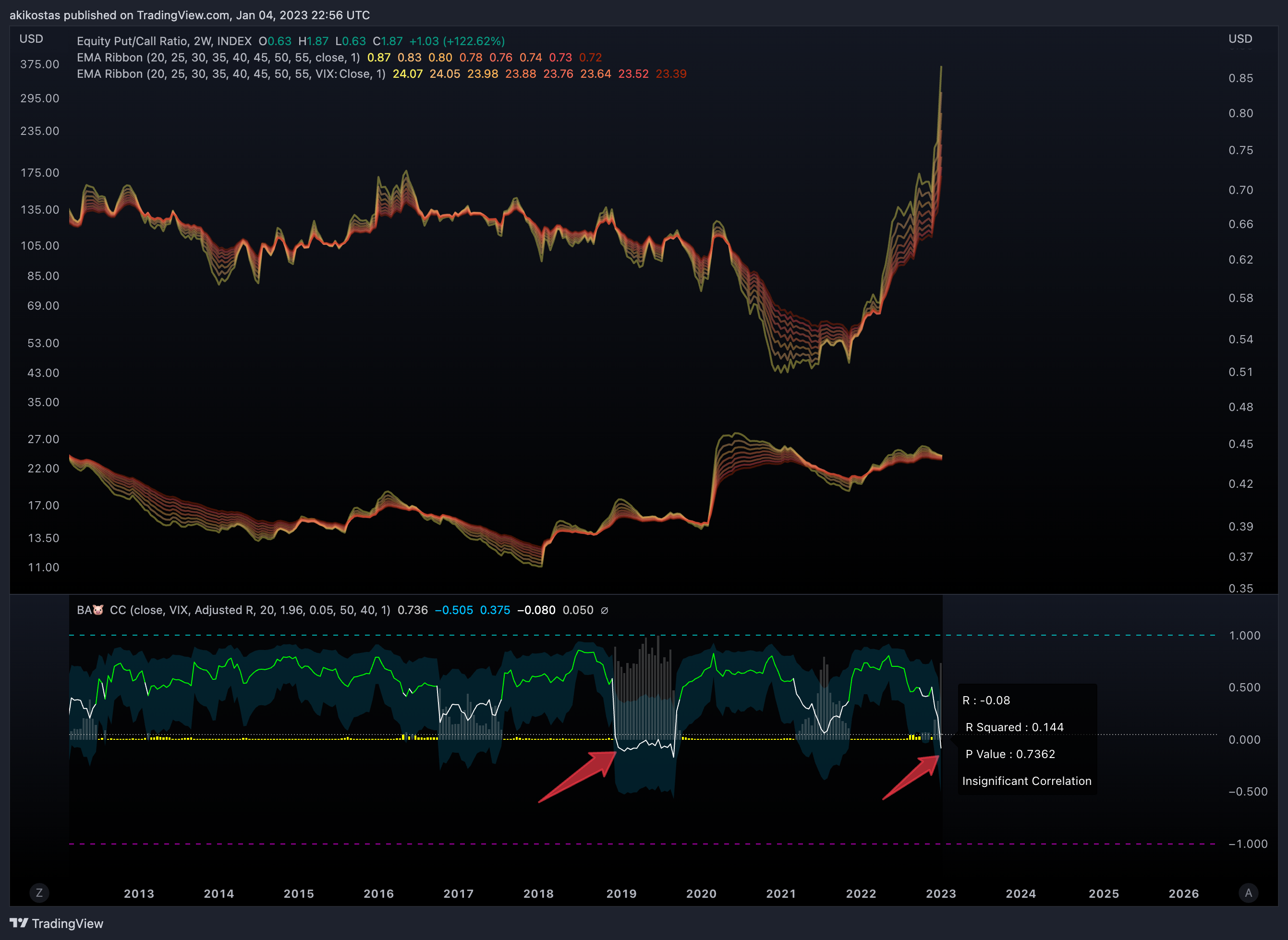Image resolution: width=1288 pixels, height=940 pixels.
Task: Click the TradingView logo
Action: pos(56,923)
